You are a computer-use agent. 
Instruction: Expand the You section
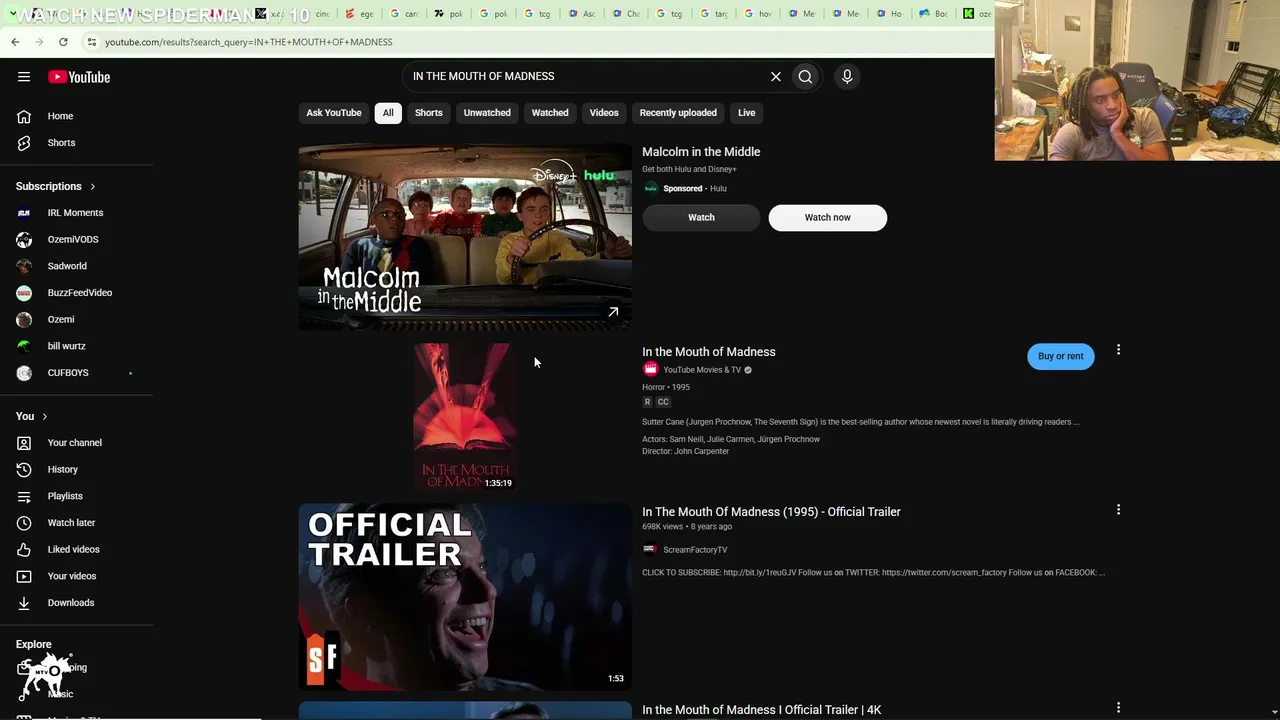[x=32, y=416]
